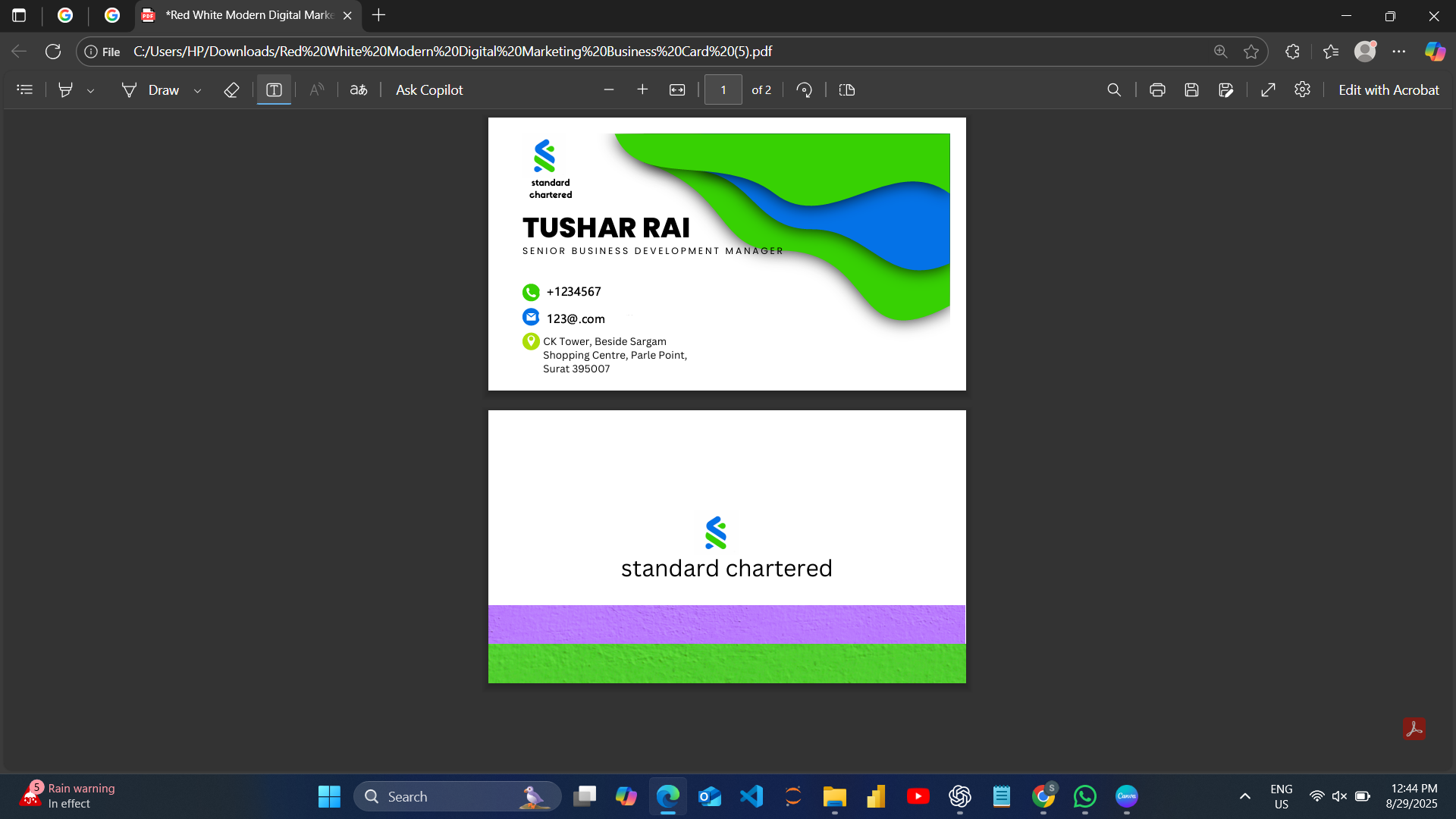Screen dimensions: 1456x819
Task: Toggle the Add text tool
Action: click(274, 89)
